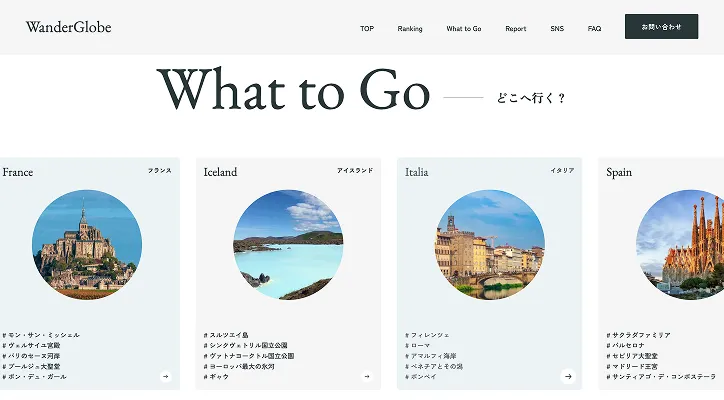Select the #パリのセーヌ河岸 tag
Viewport: 724px width, 400px height.
[31, 356]
